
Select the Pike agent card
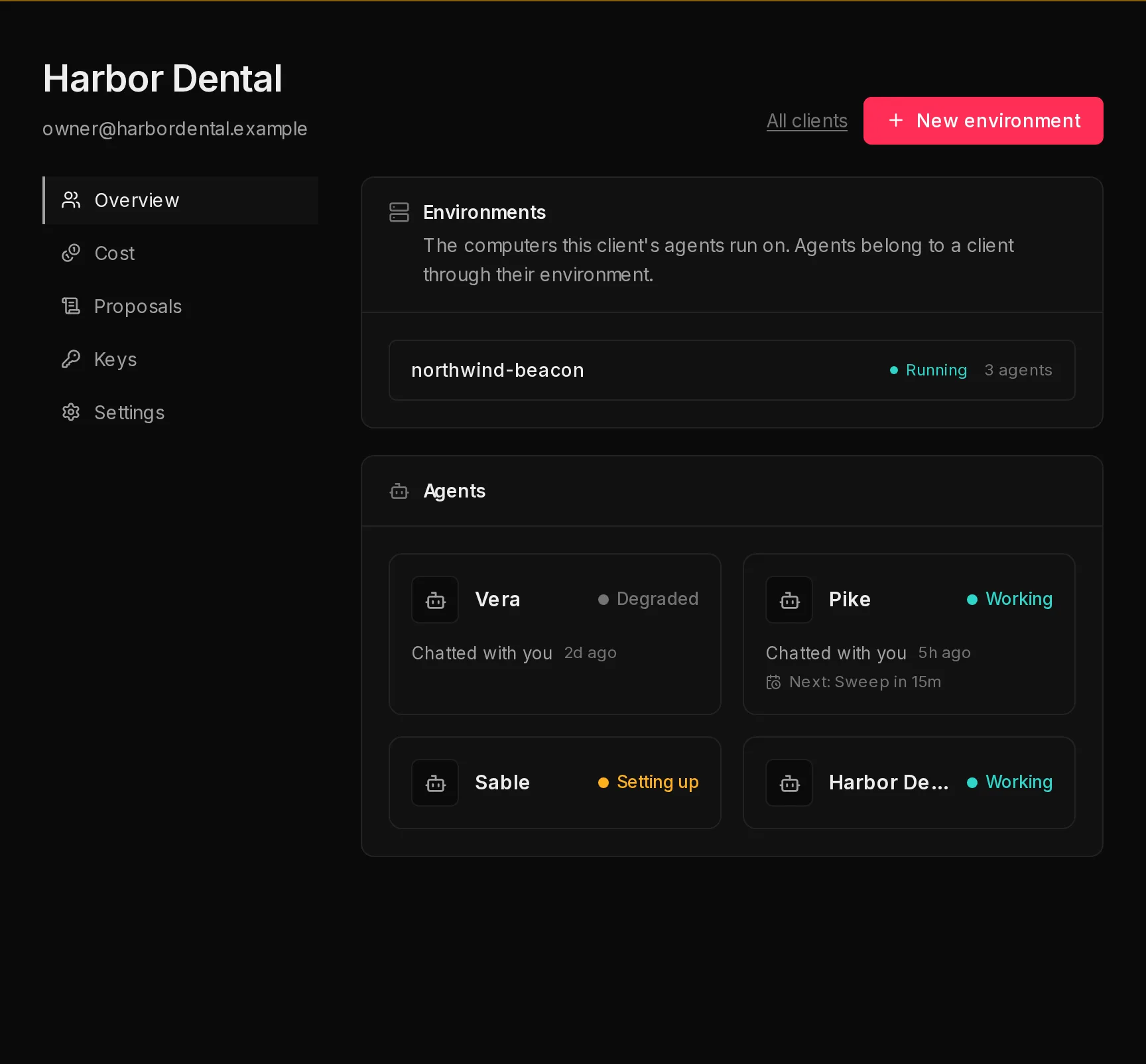(x=909, y=634)
